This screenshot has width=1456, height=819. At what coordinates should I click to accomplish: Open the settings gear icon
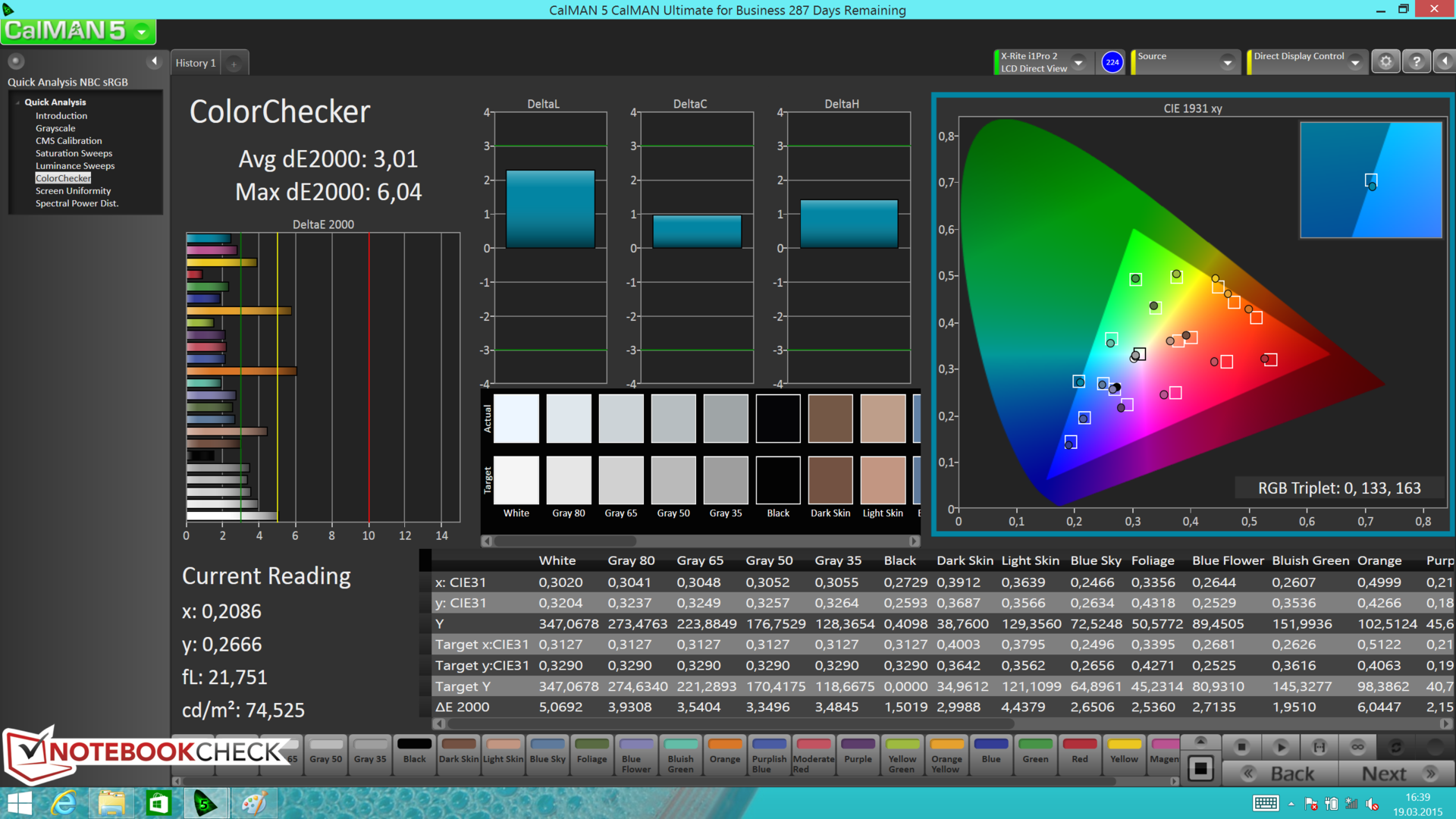coord(1385,62)
